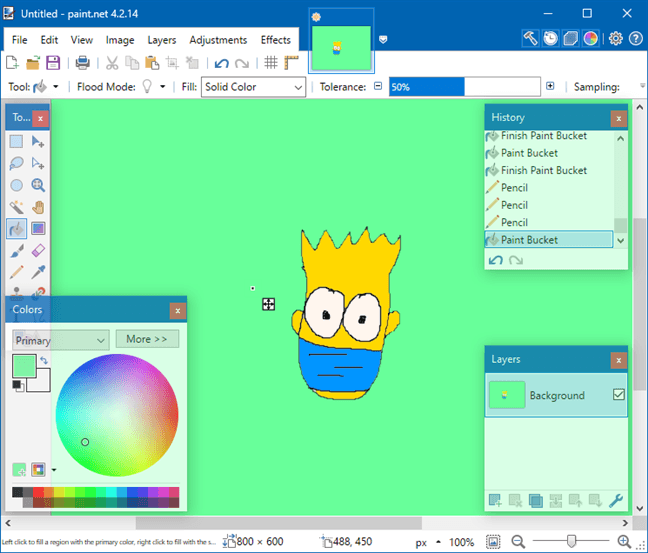Image resolution: width=648 pixels, height=553 pixels.
Task: Crop to selection icon
Action: click(x=172, y=63)
